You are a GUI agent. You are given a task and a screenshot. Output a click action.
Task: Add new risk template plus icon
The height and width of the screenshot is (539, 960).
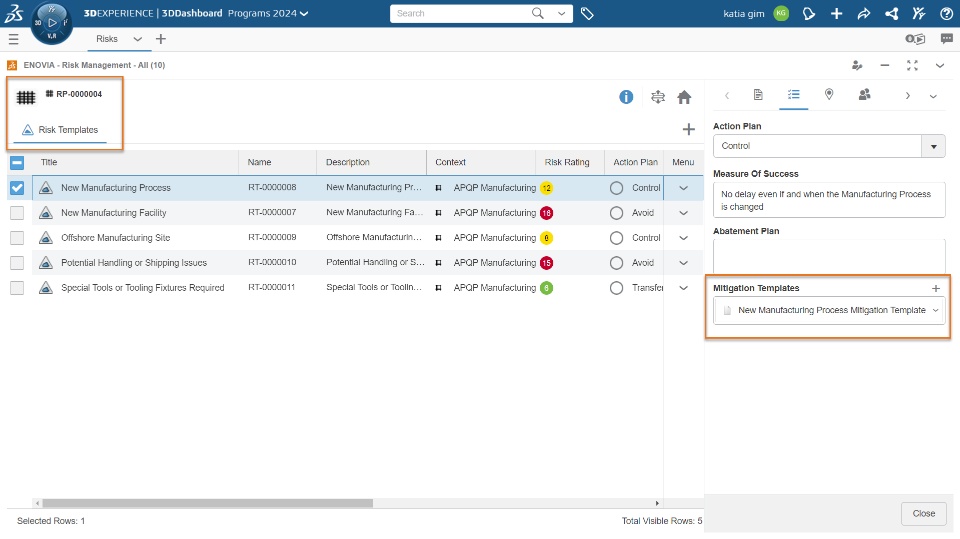tap(689, 129)
